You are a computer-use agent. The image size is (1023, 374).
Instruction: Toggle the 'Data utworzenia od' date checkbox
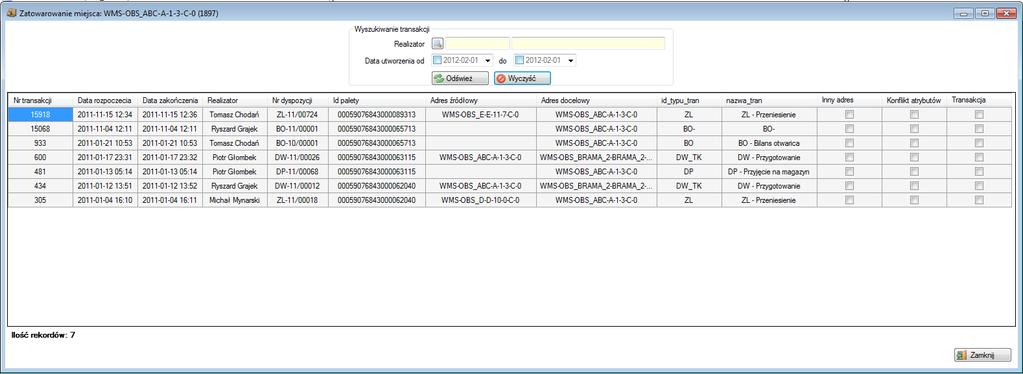(x=437, y=61)
